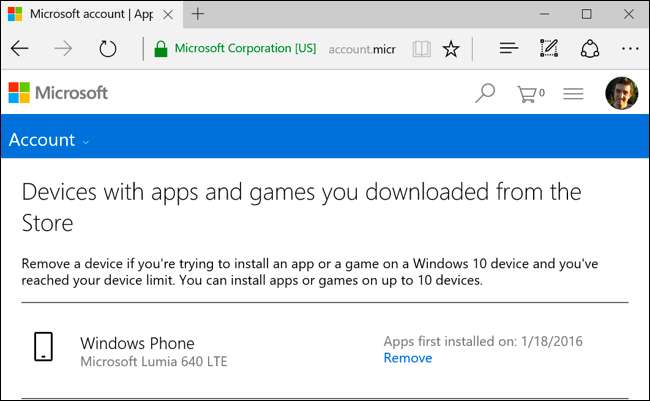Close the Microsoft account tab
This screenshot has width=650, height=401.
pyautogui.click(x=167, y=14)
